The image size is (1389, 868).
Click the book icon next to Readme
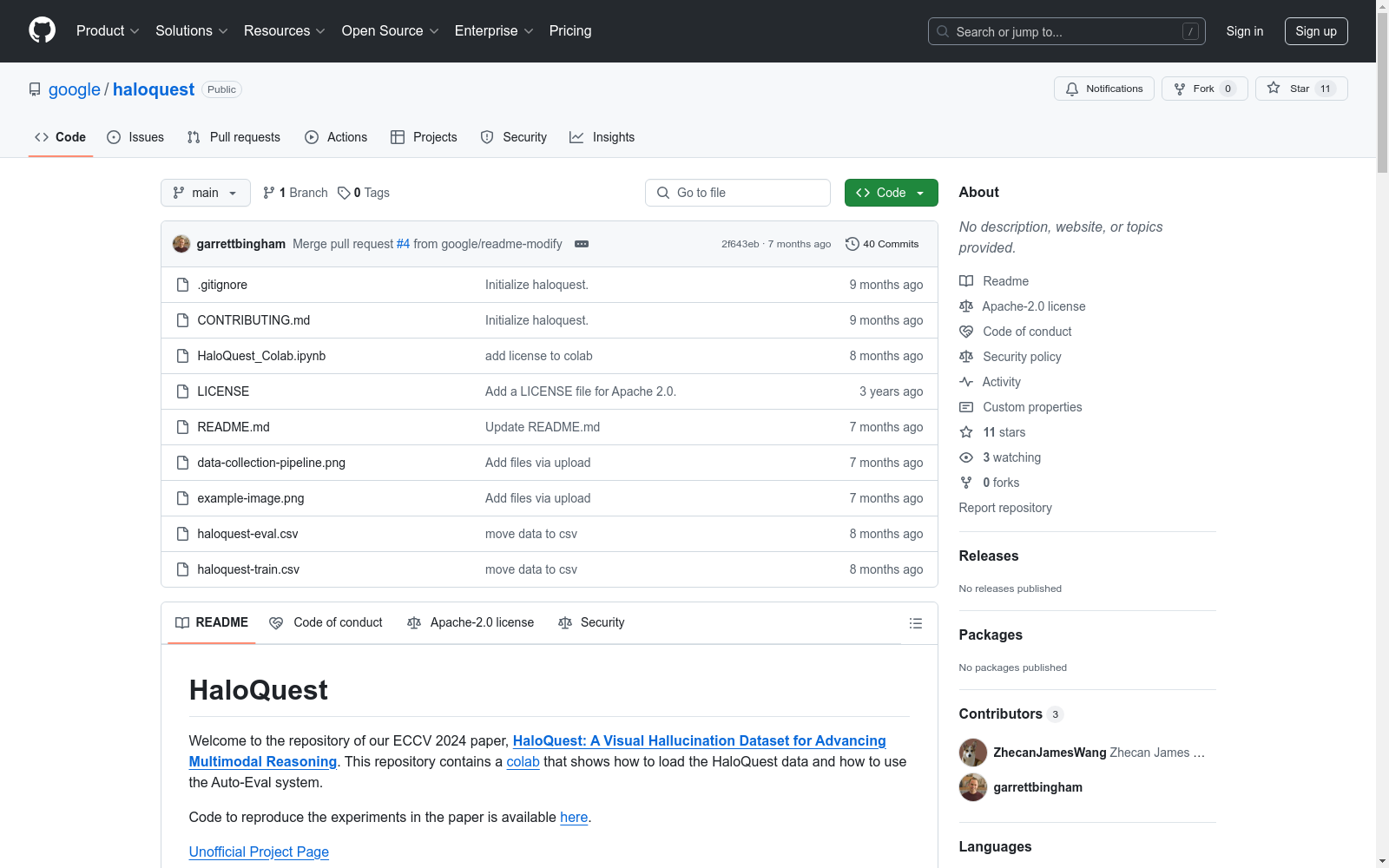966,281
